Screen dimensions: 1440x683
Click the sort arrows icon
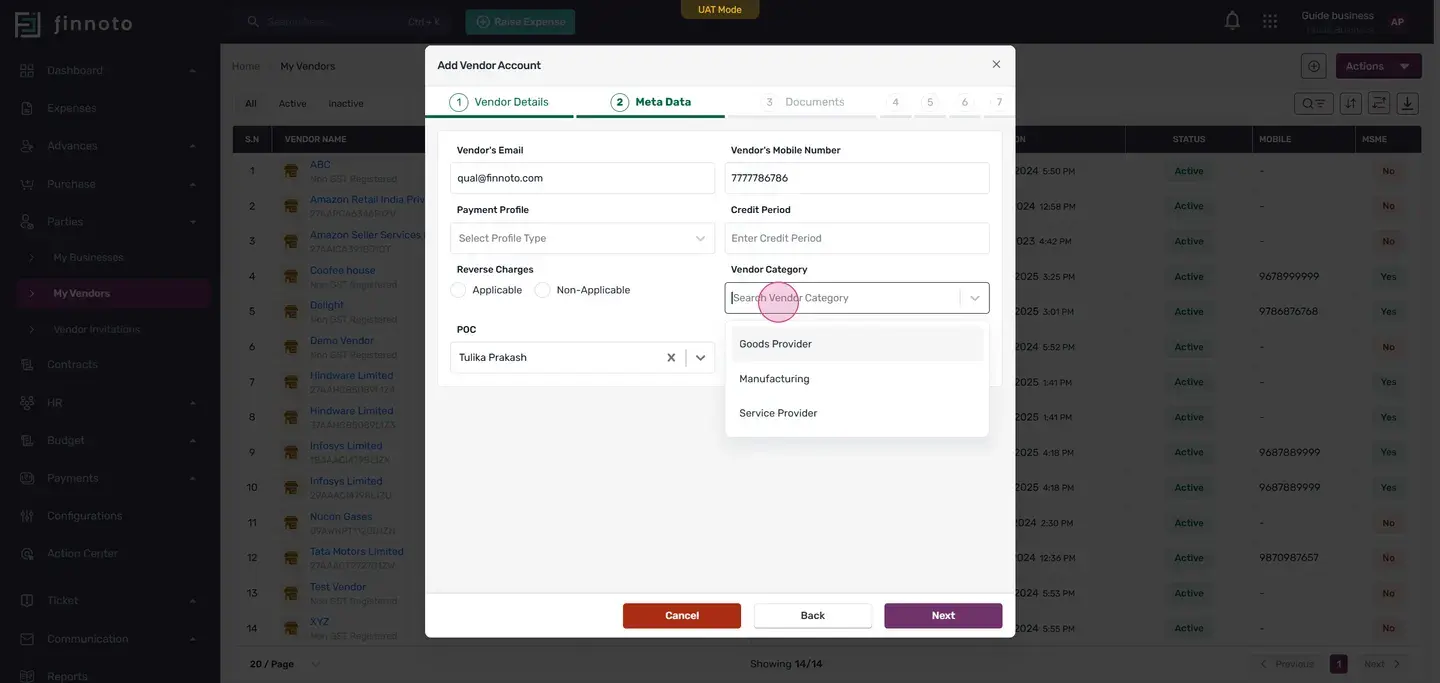1350,103
